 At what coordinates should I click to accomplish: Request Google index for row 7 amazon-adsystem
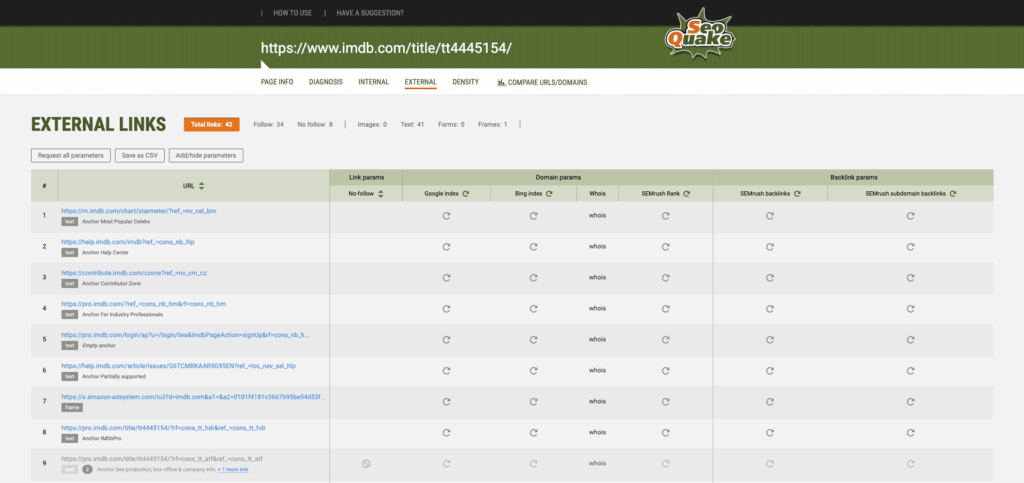(446, 401)
